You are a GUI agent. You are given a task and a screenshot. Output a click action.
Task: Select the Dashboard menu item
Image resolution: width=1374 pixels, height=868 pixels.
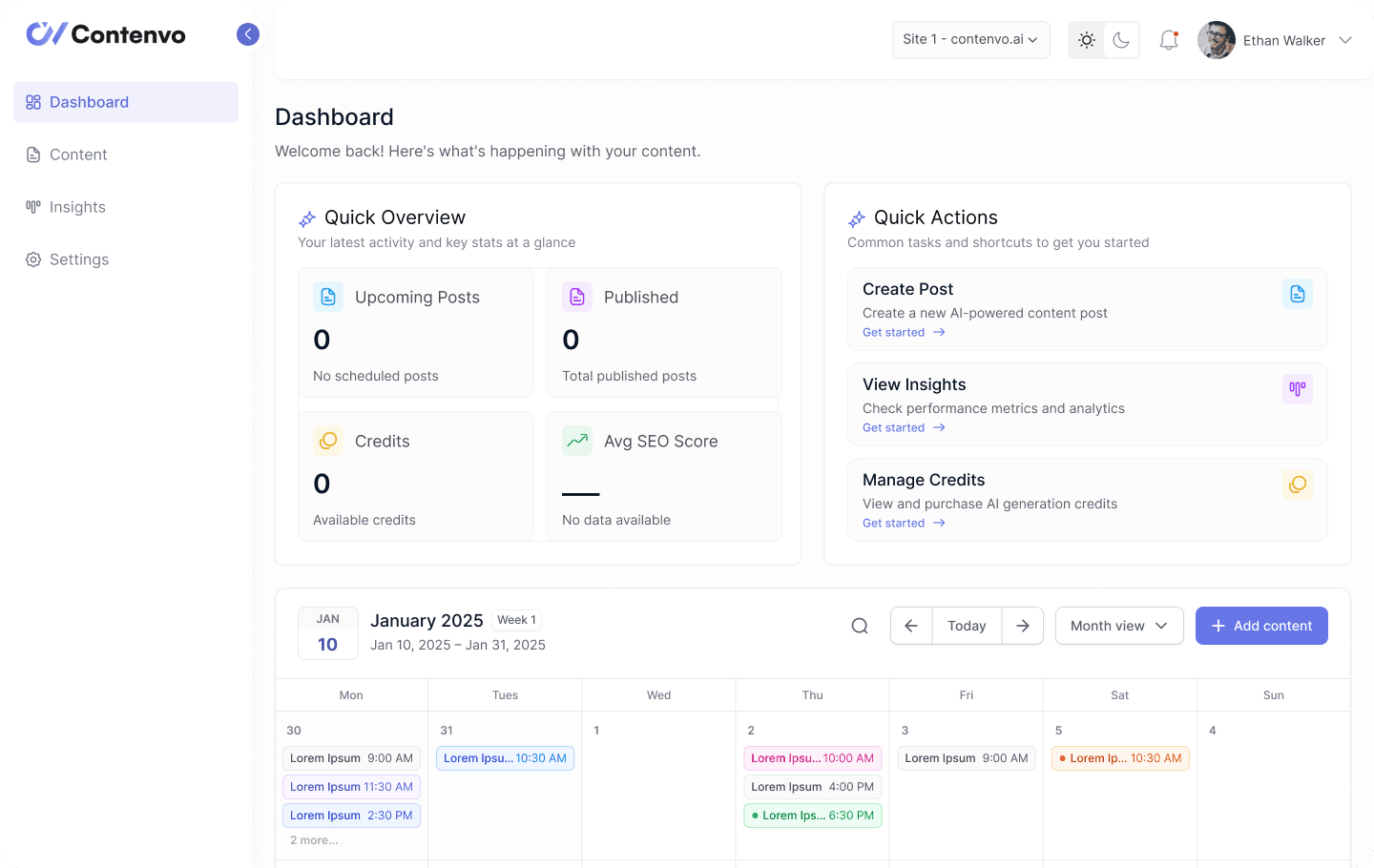(x=89, y=101)
